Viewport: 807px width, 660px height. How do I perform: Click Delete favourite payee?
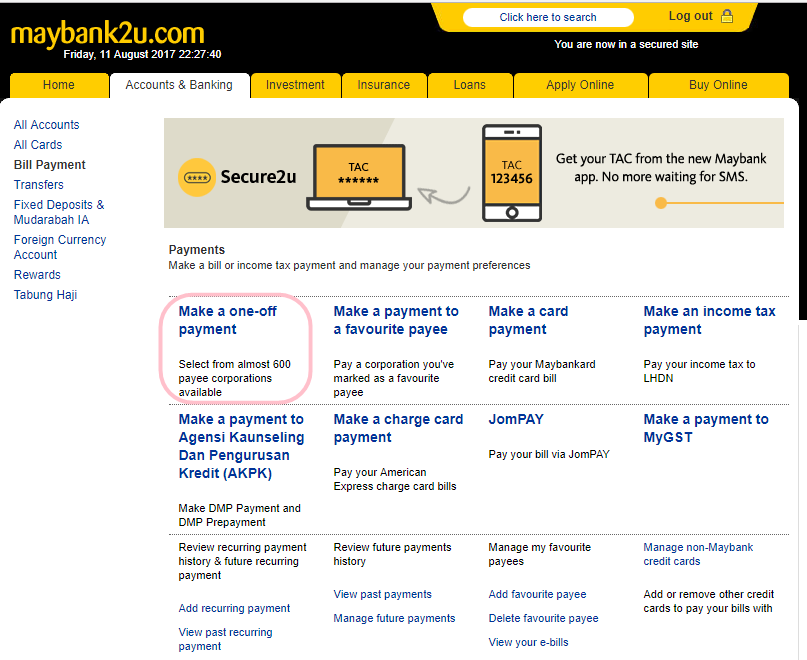(x=543, y=618)
